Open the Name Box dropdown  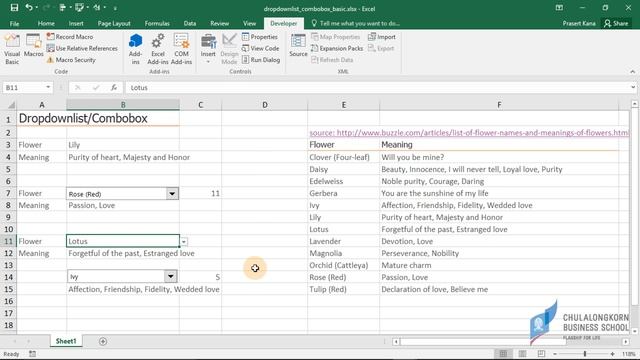click(48, 87)
